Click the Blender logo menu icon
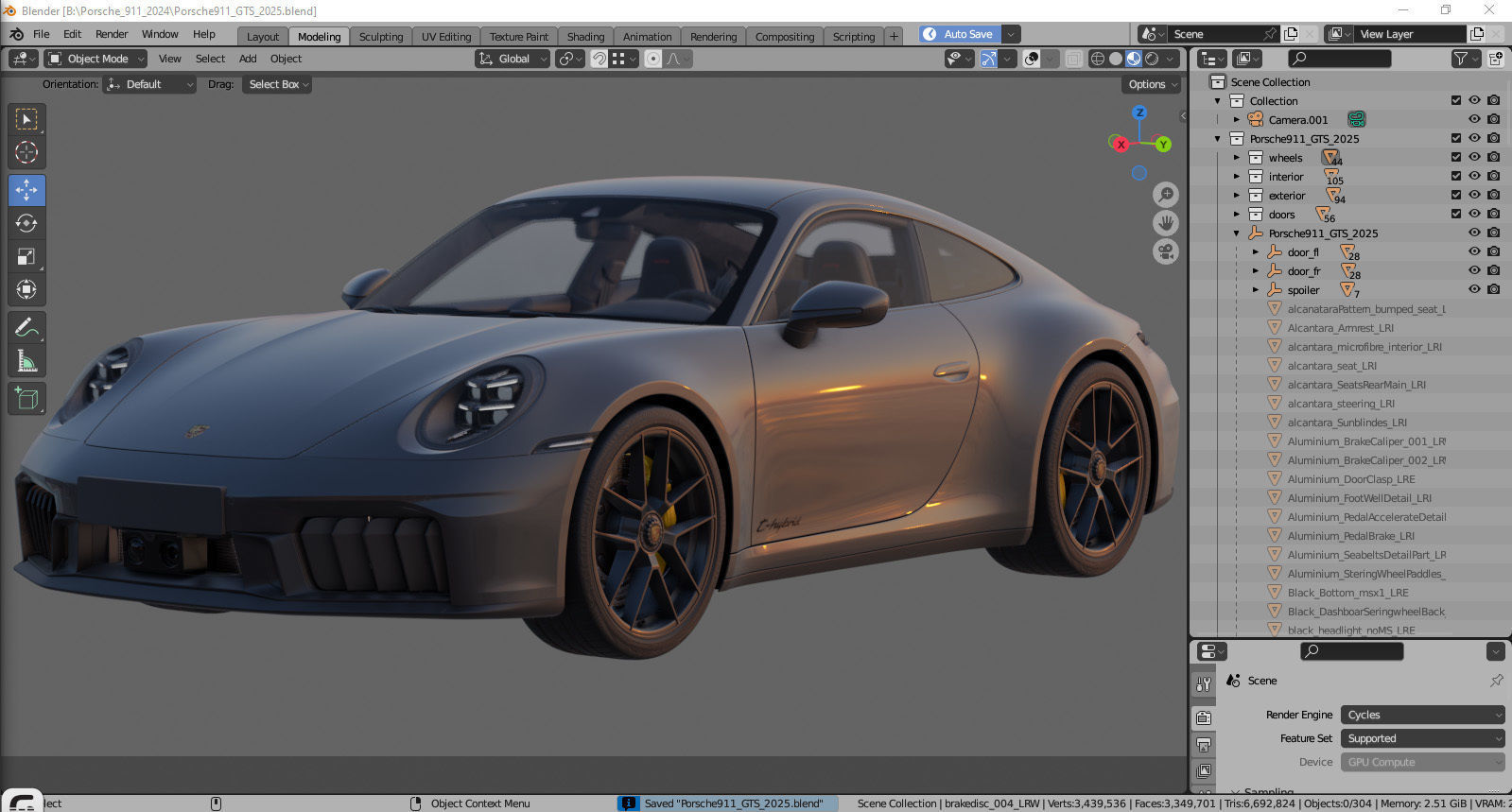The height and width of the screenshot is (812, 1512). pyautogui.click(x=16, y=34)
